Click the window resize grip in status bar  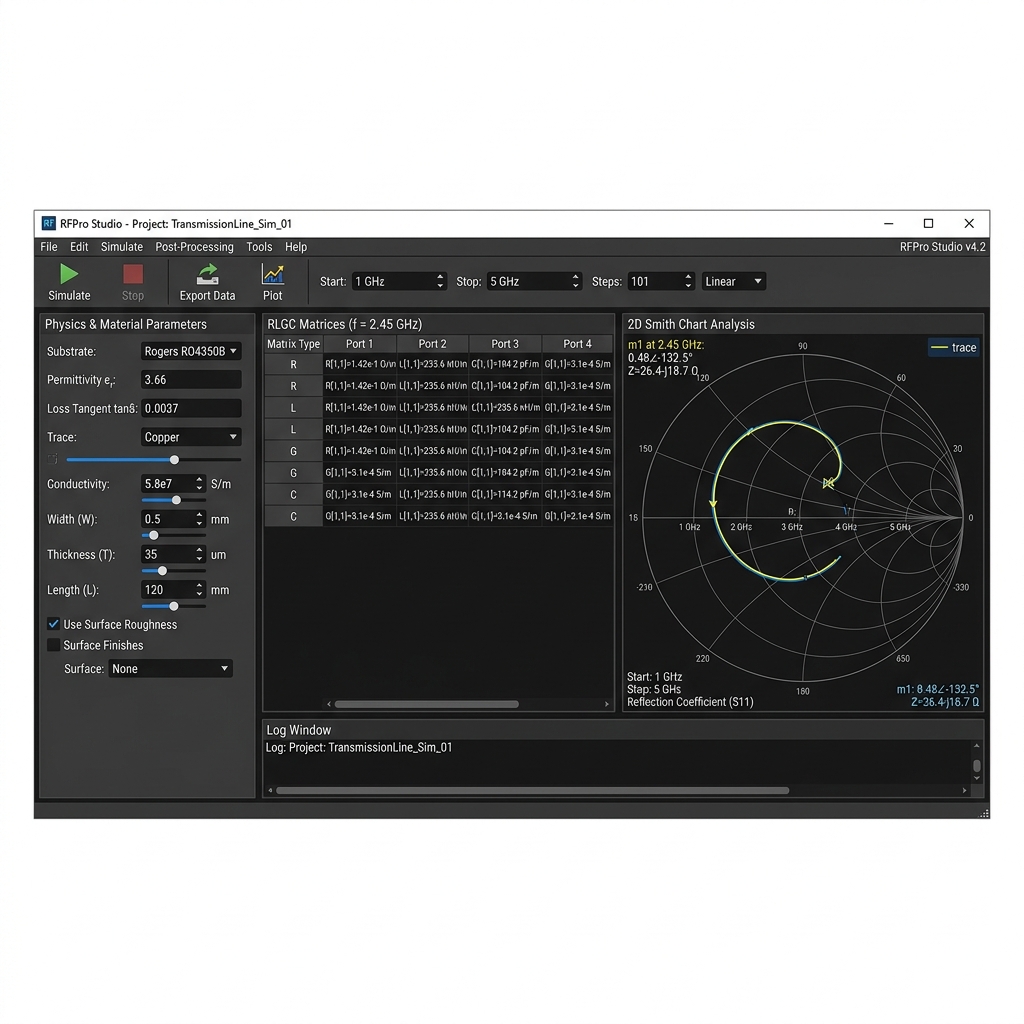coord(984,812)
